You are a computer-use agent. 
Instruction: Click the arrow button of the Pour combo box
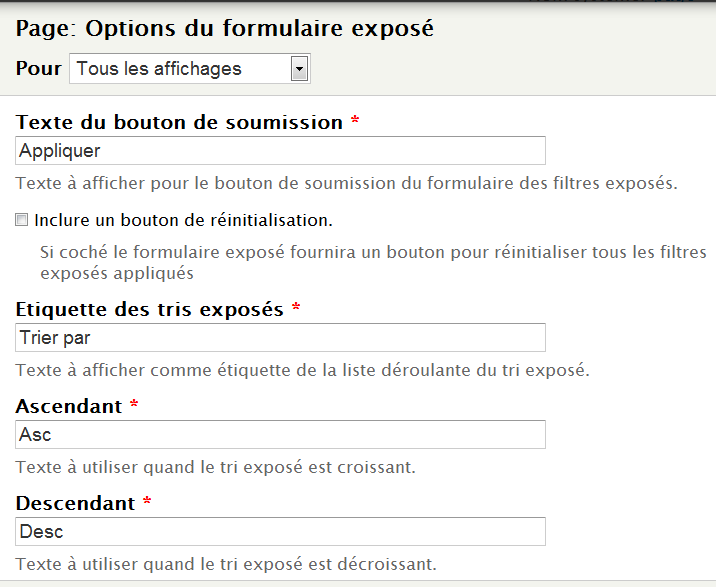(298, 69)
